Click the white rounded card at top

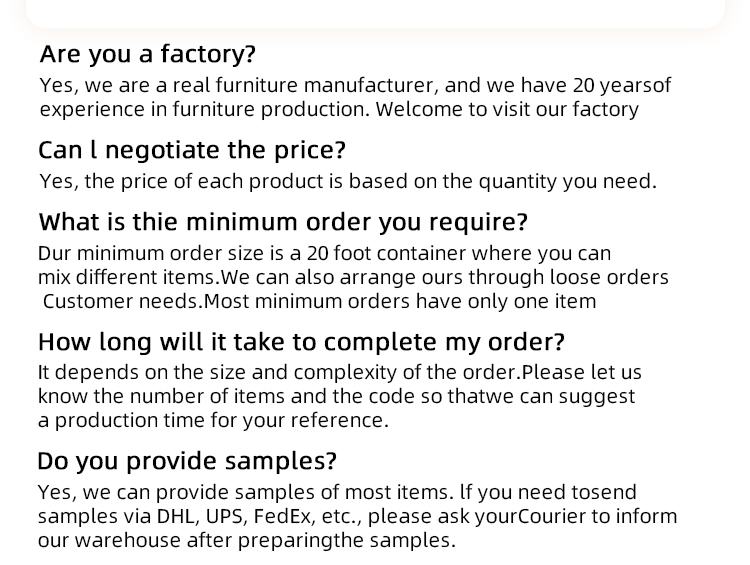[x=375, y=13]
